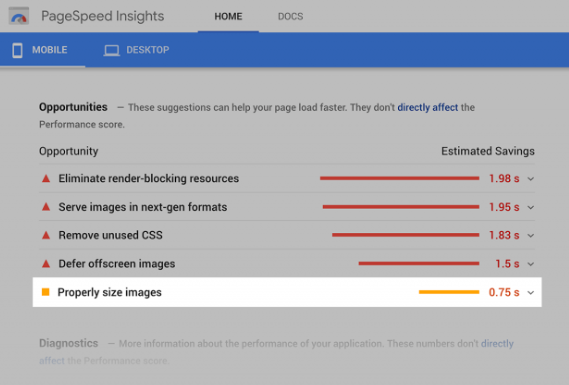Click the Opportunity column header
Image resolution: width=569 pixels, height=385 pixels.
pyautogui.click(x=69, y=151)
